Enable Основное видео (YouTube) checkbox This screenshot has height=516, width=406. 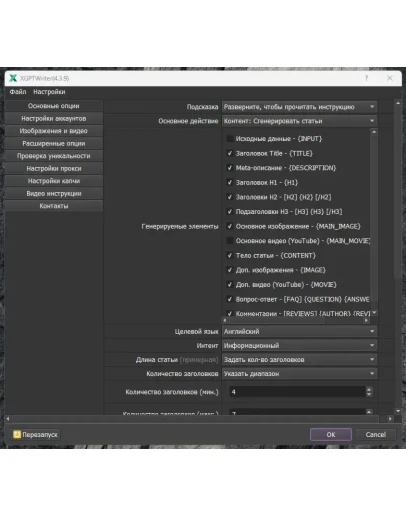[x=230, y=241]
